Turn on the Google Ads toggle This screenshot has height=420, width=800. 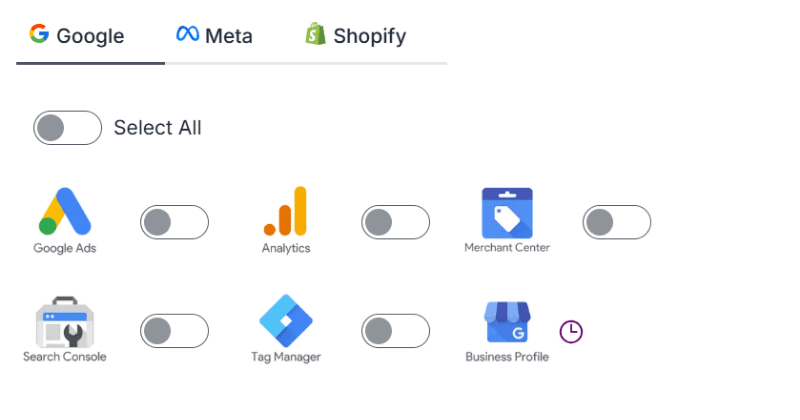click(x=174, y=222)
